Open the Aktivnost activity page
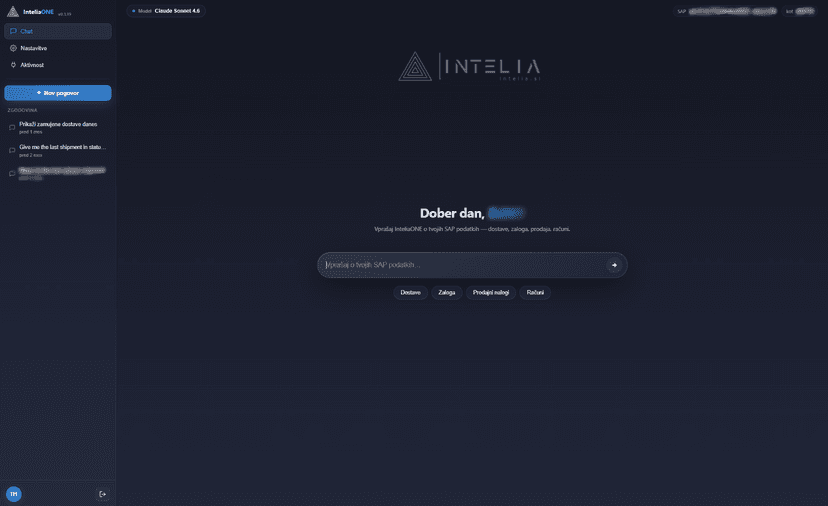 click(58, 65)
